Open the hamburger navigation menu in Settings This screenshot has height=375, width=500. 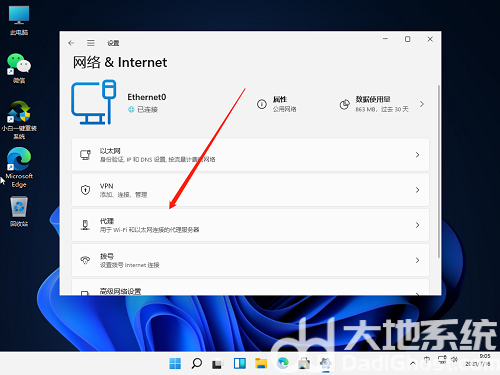tap(91, 43)
